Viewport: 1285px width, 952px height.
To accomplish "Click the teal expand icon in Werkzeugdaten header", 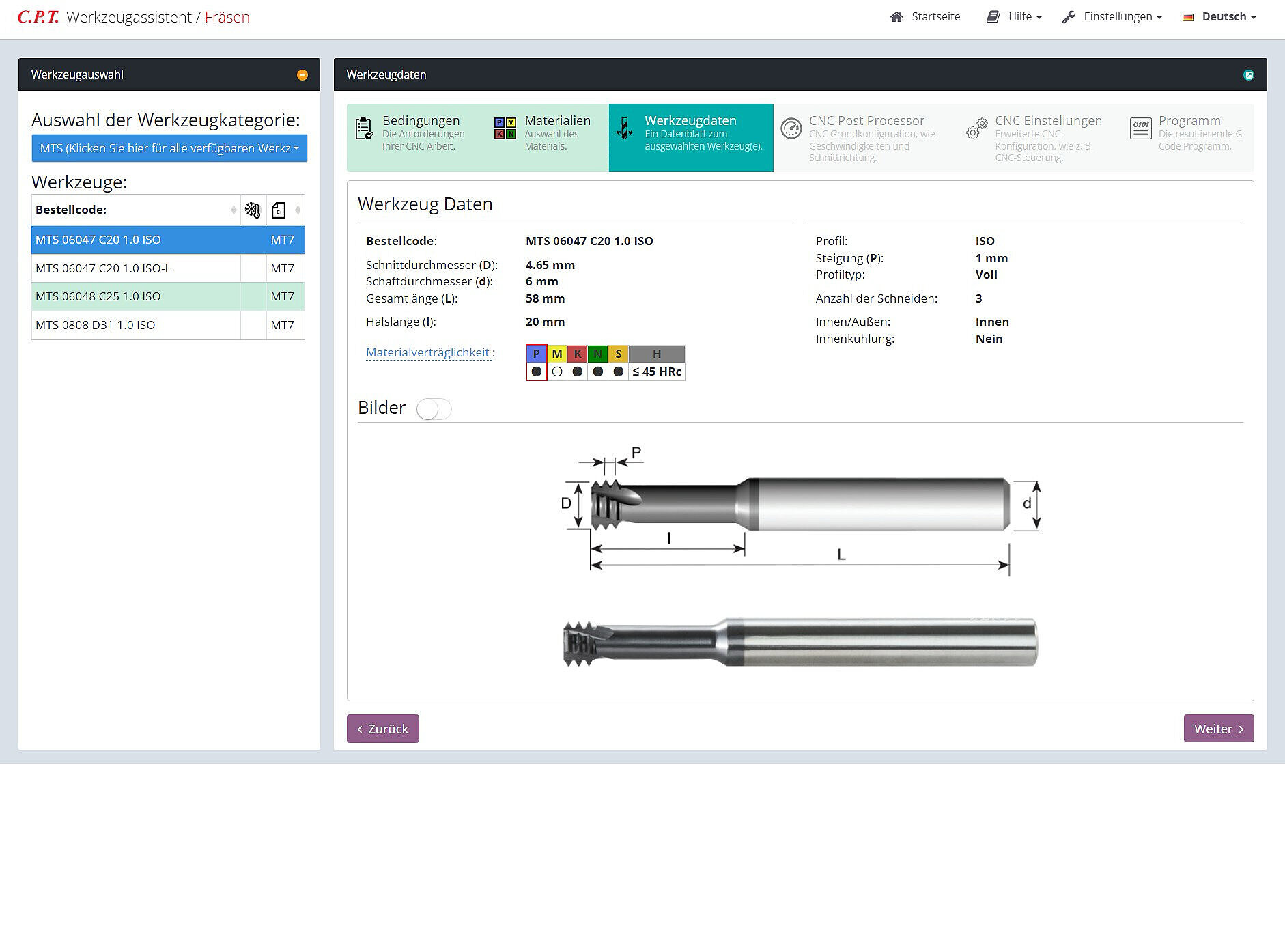I will point(1248,75).
